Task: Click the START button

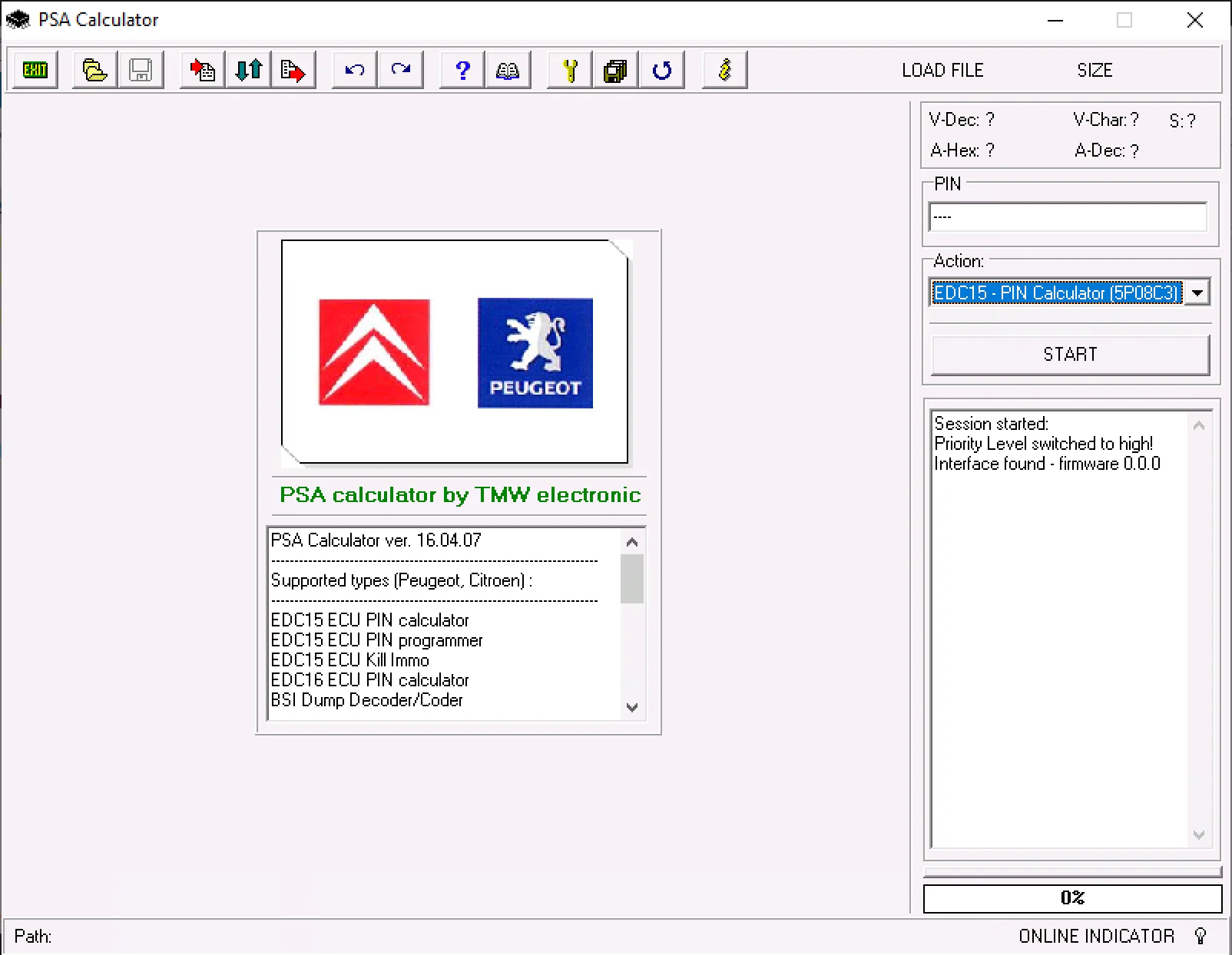Action: click(1070, 354)
